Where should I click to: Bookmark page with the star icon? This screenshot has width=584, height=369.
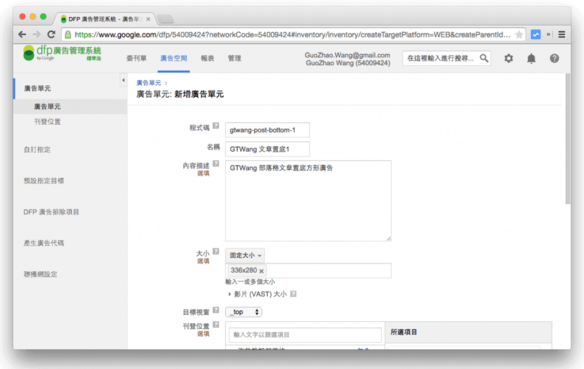[518, 35]
